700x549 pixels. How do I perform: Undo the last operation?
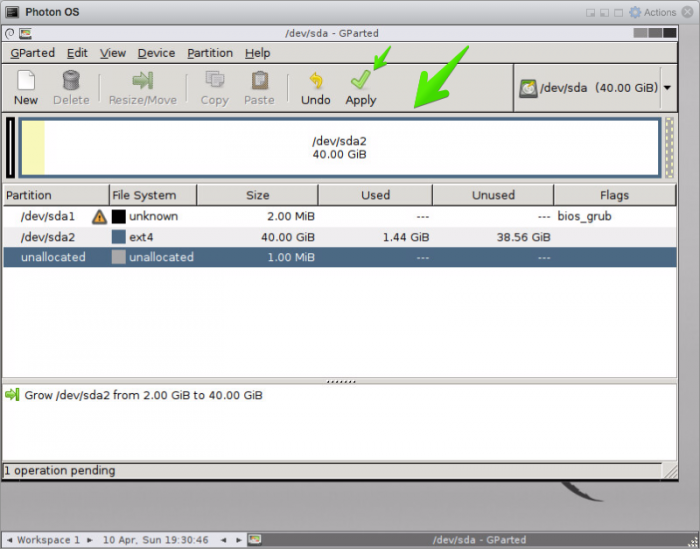316,88
